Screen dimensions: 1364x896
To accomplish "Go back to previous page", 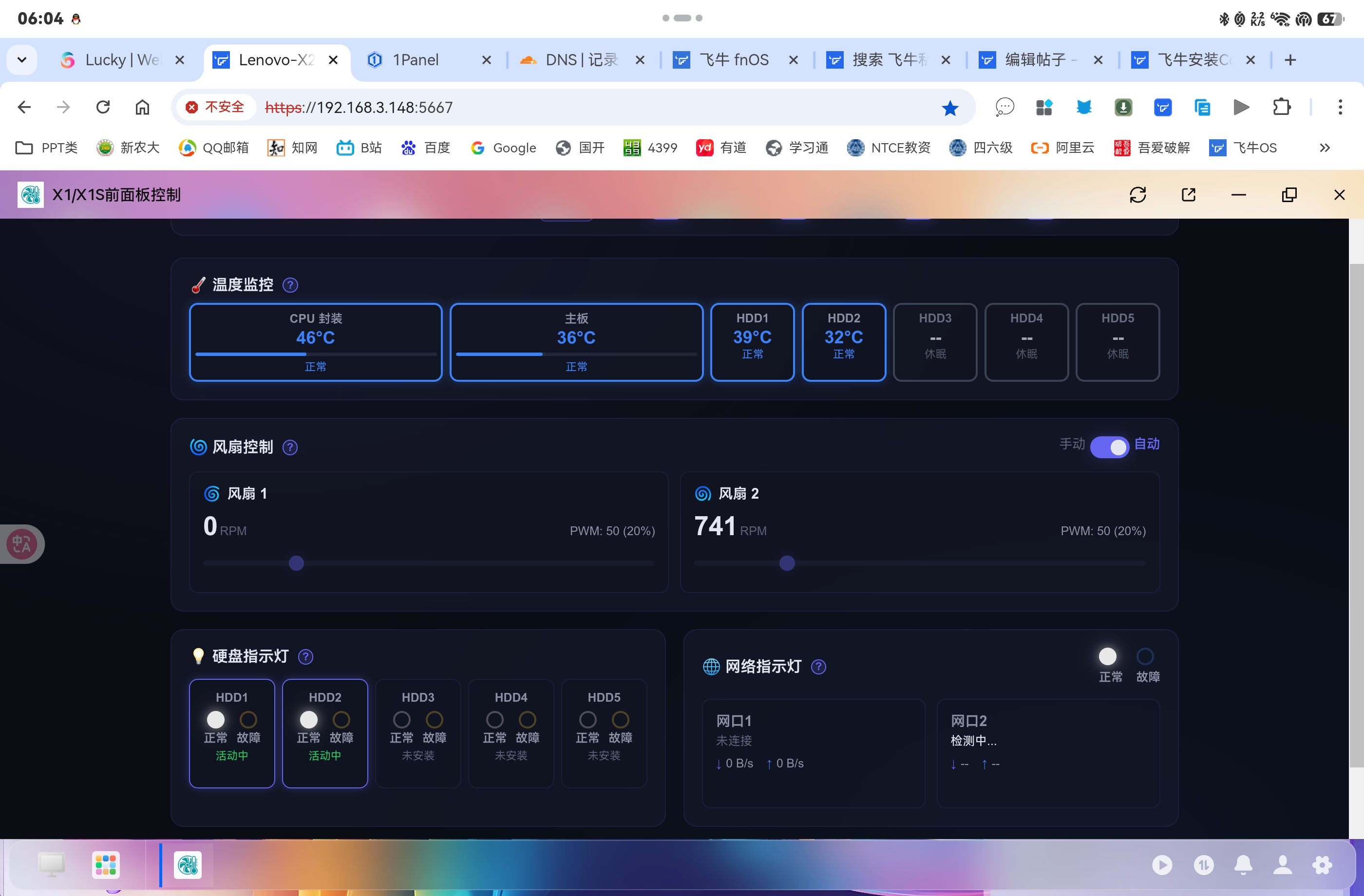I will tap(24, 107).
